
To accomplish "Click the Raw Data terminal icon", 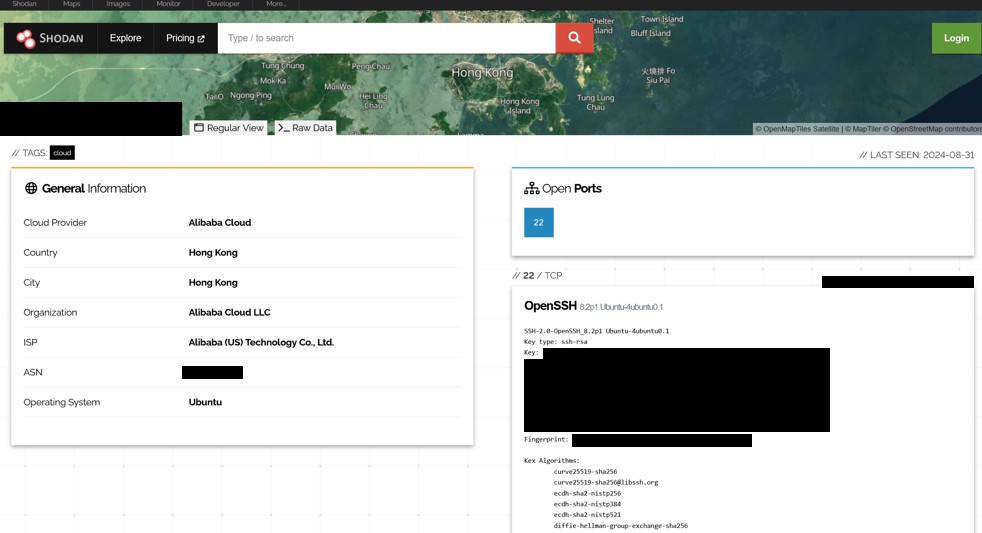I will (x=284, y=128).
